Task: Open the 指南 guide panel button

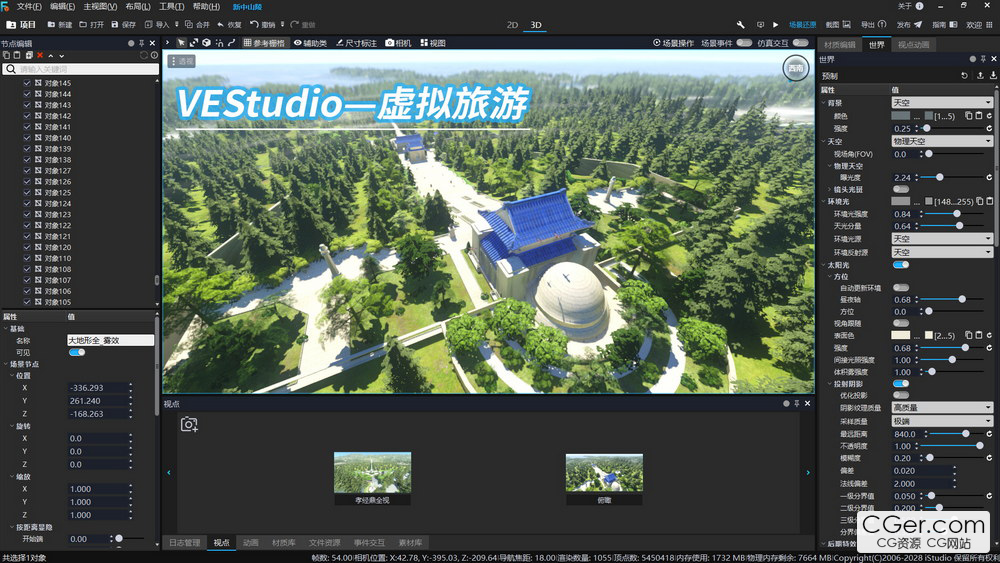Action: point(945,25)
